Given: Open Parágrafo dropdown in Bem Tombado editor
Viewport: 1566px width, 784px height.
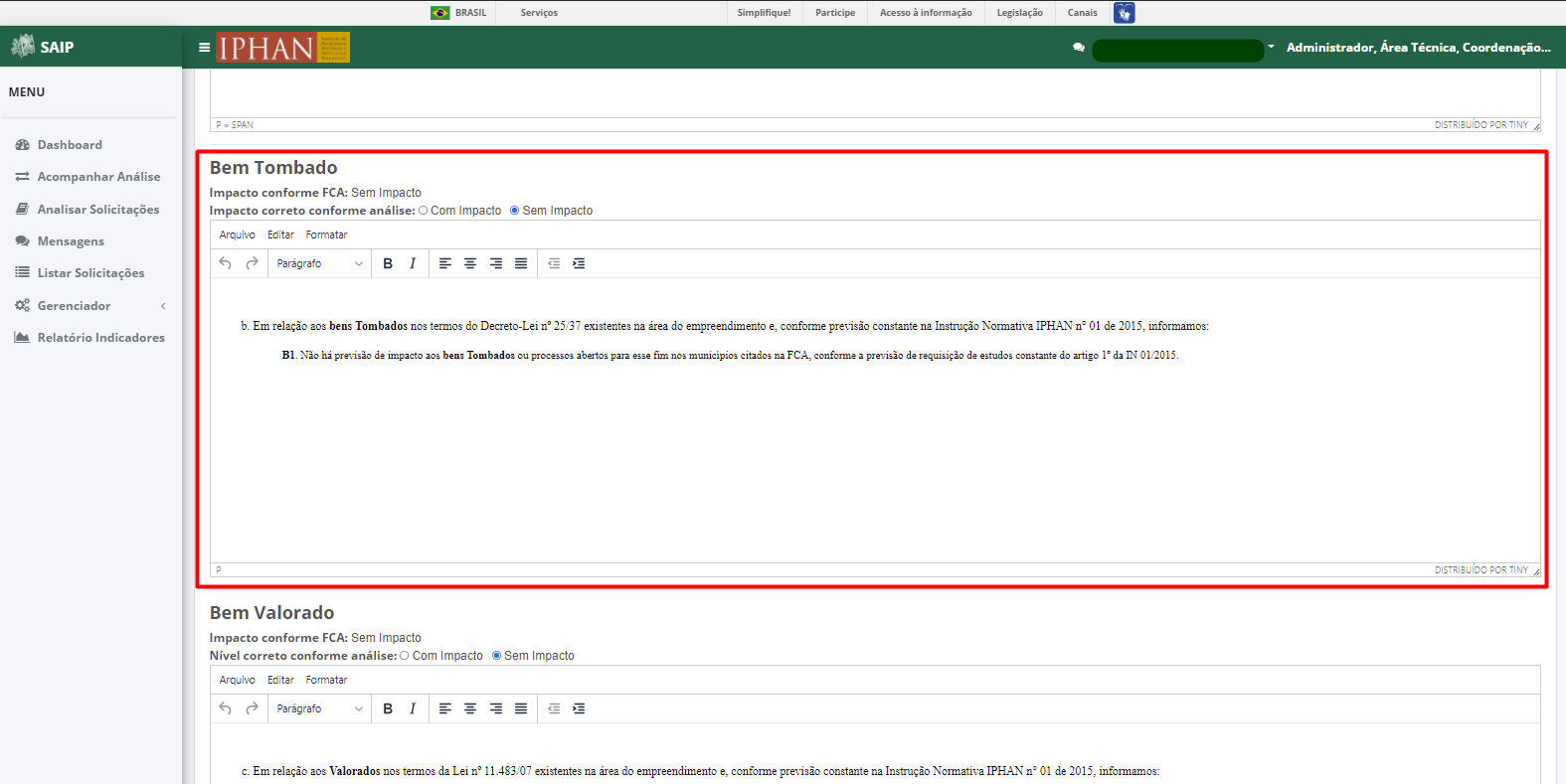Looking at the screenshot, I should 319,263.
